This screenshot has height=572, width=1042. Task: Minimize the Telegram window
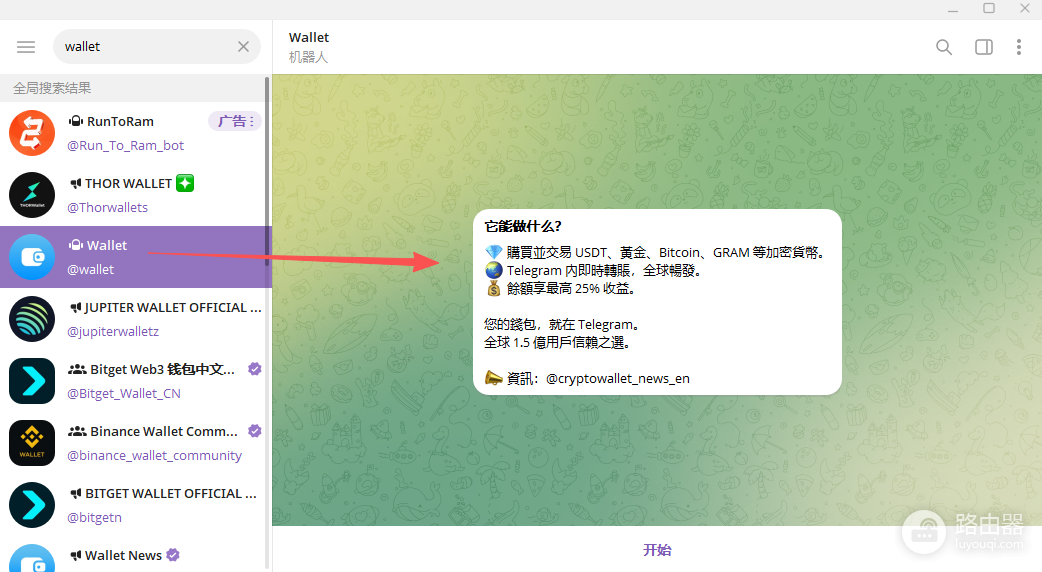(953, 9)
